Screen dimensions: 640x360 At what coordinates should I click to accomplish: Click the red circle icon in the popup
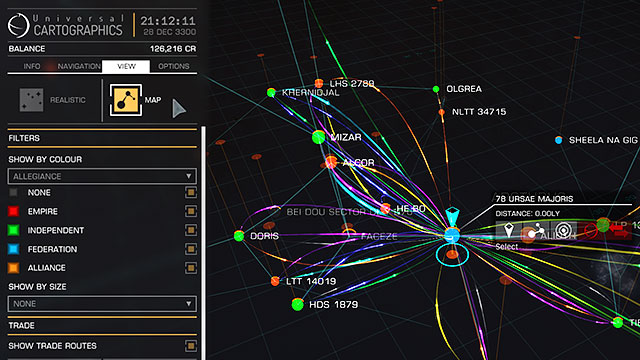590,231
